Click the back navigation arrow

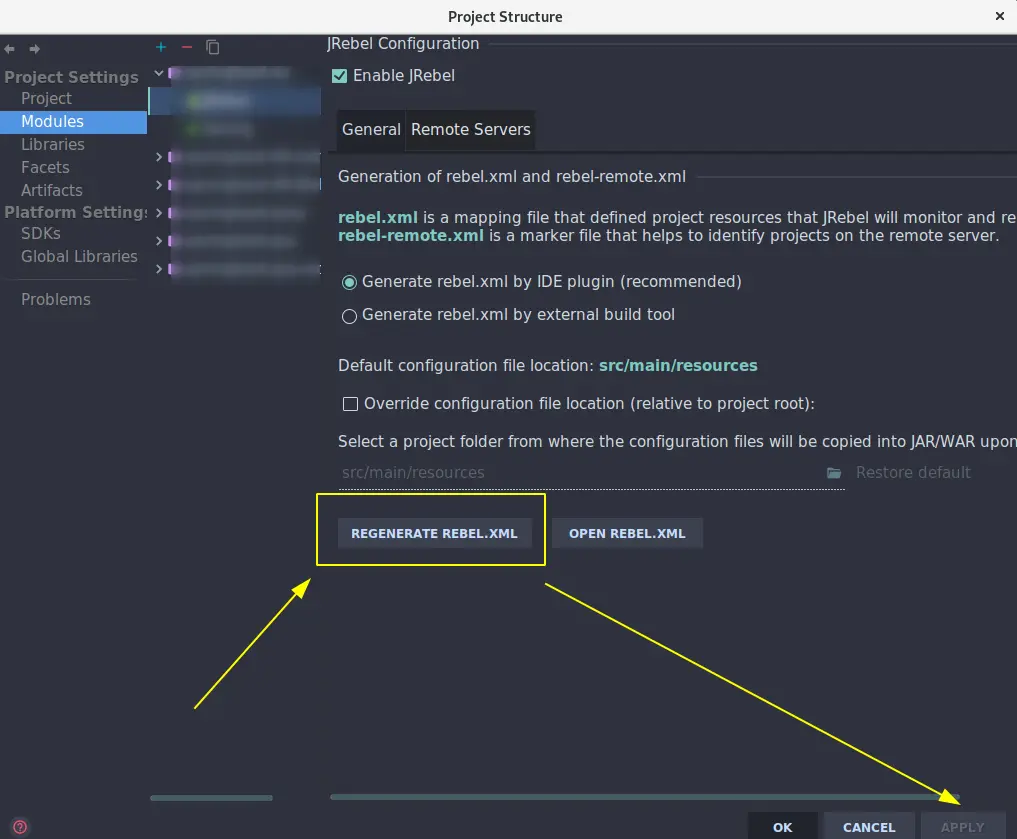tap(9, 49)
